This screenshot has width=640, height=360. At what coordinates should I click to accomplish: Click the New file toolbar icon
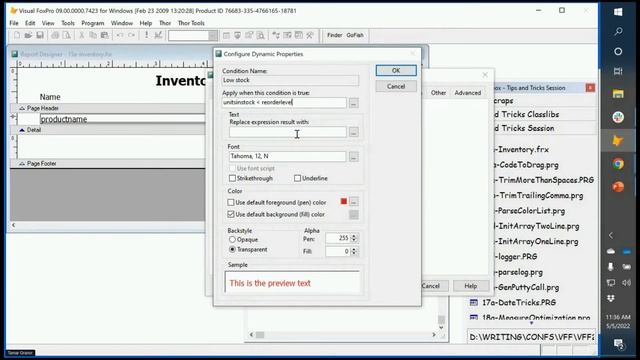[x=17, y=36]
